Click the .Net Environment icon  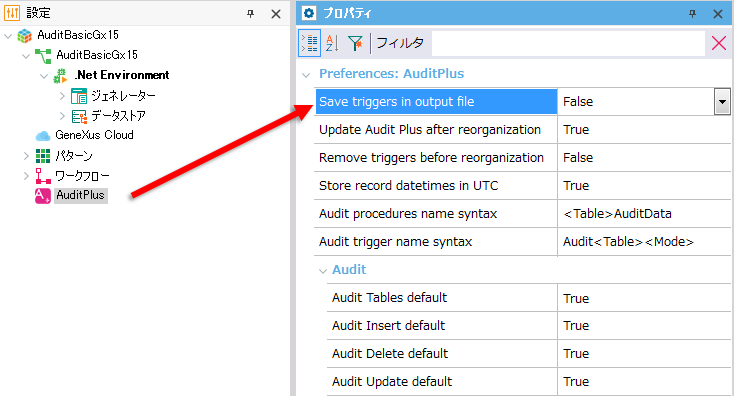60,75
